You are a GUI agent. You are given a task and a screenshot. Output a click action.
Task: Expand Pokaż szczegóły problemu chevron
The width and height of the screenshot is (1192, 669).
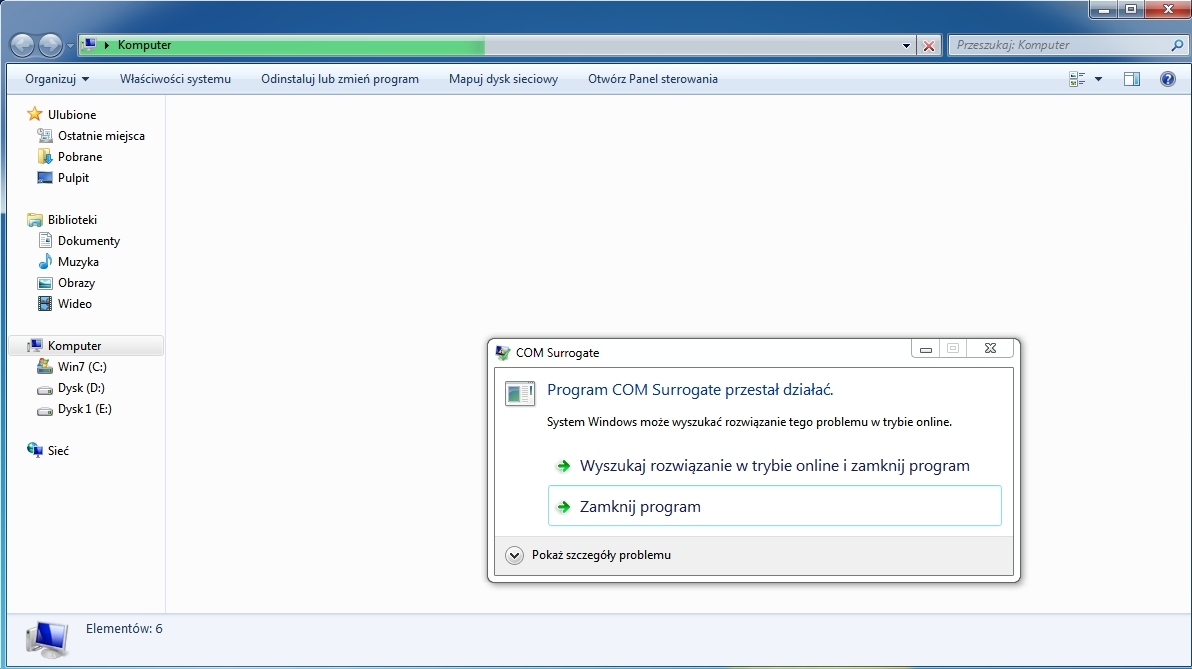pyautogui.click(x=515, y=555)
